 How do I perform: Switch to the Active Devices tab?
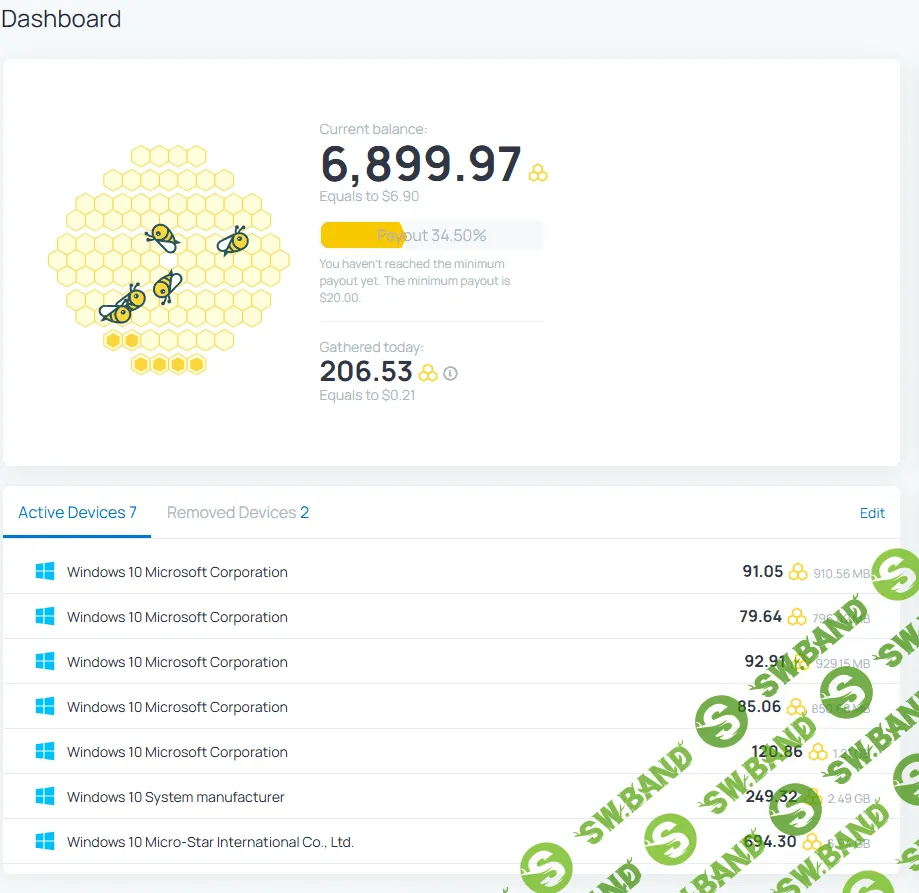pyautogui.click(x=77, y=513)
